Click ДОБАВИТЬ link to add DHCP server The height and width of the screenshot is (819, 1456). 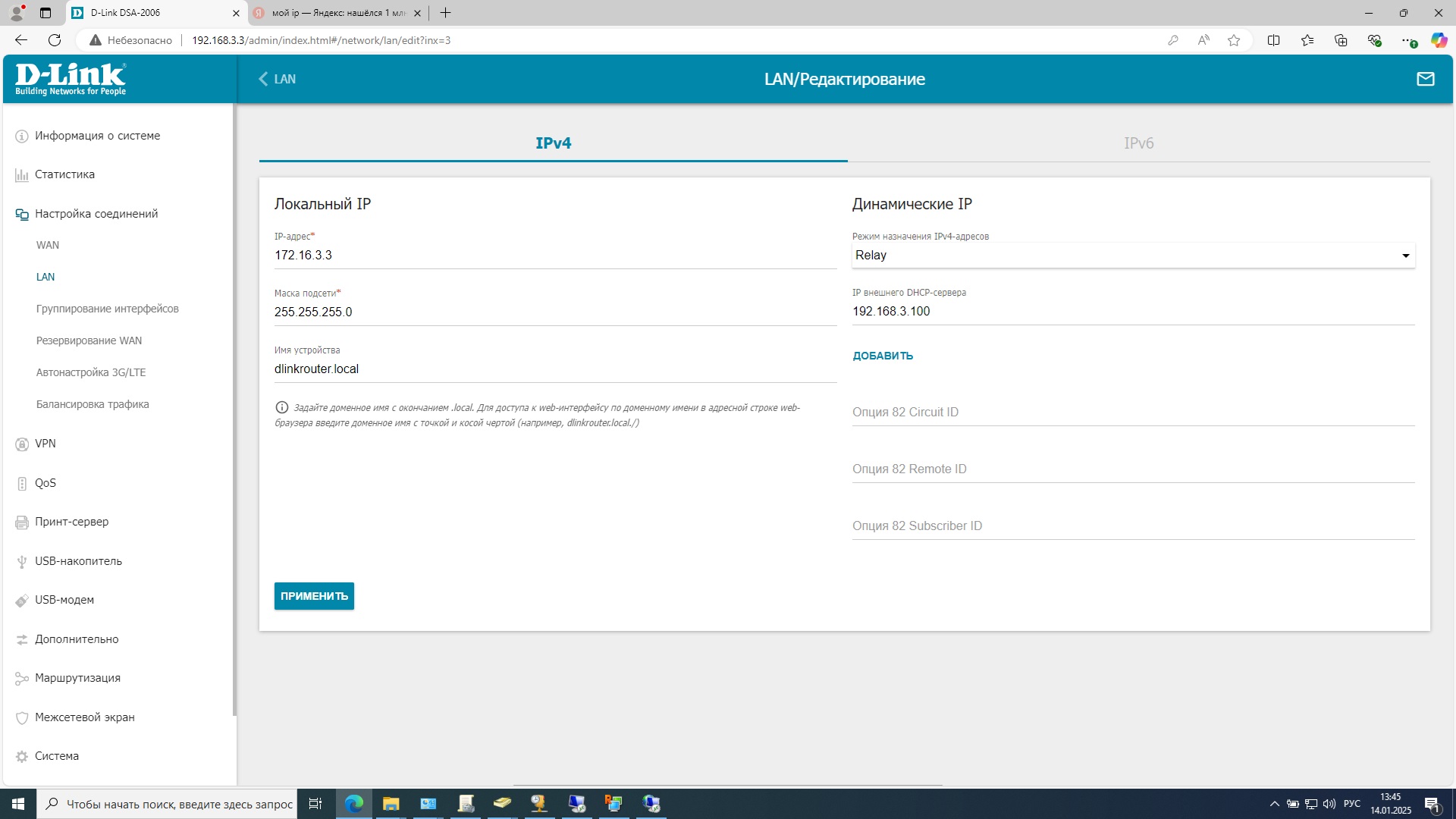[x=883, y=356]
